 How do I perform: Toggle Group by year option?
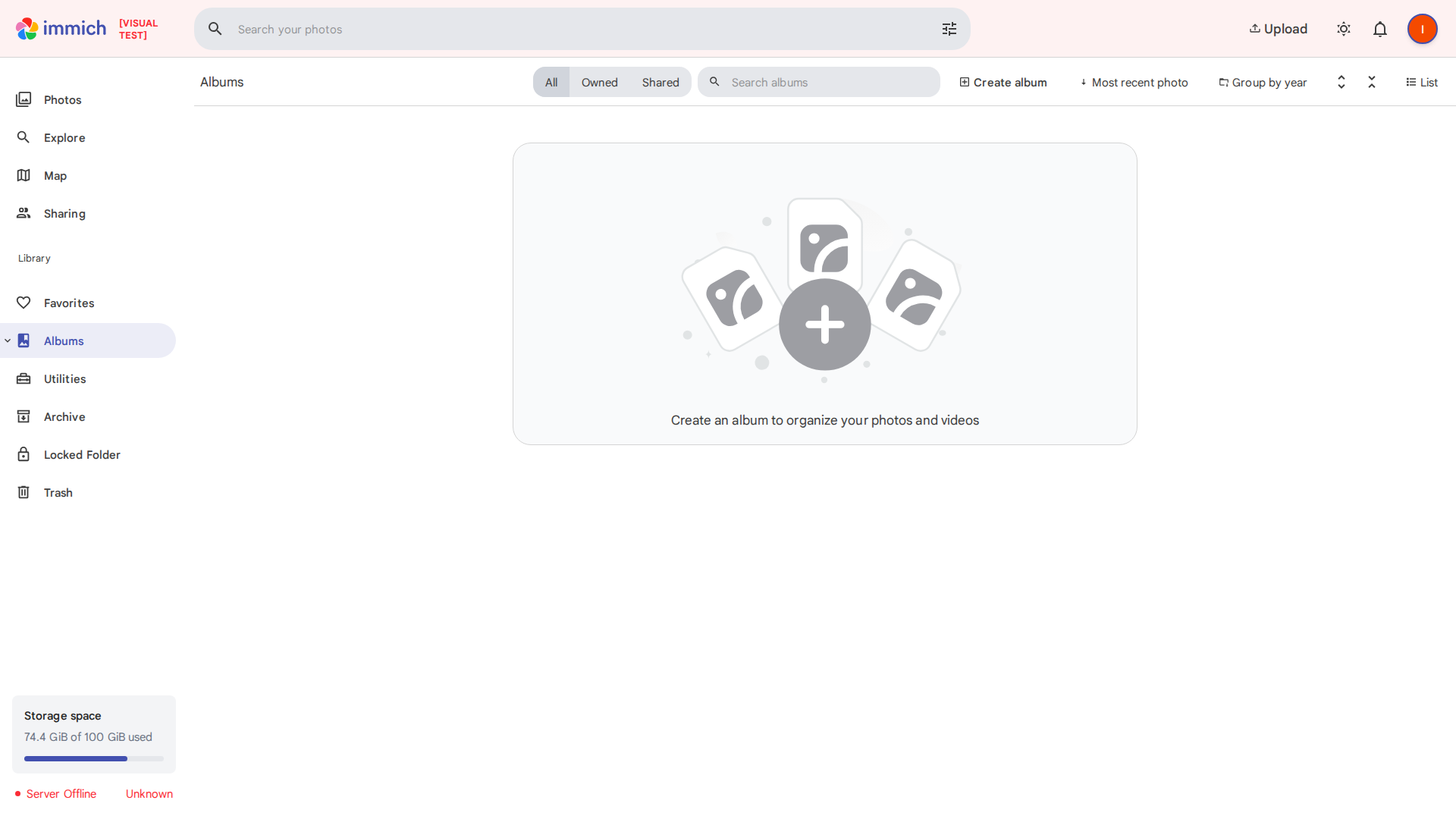pyautogui.click(x=1263, y=82)
